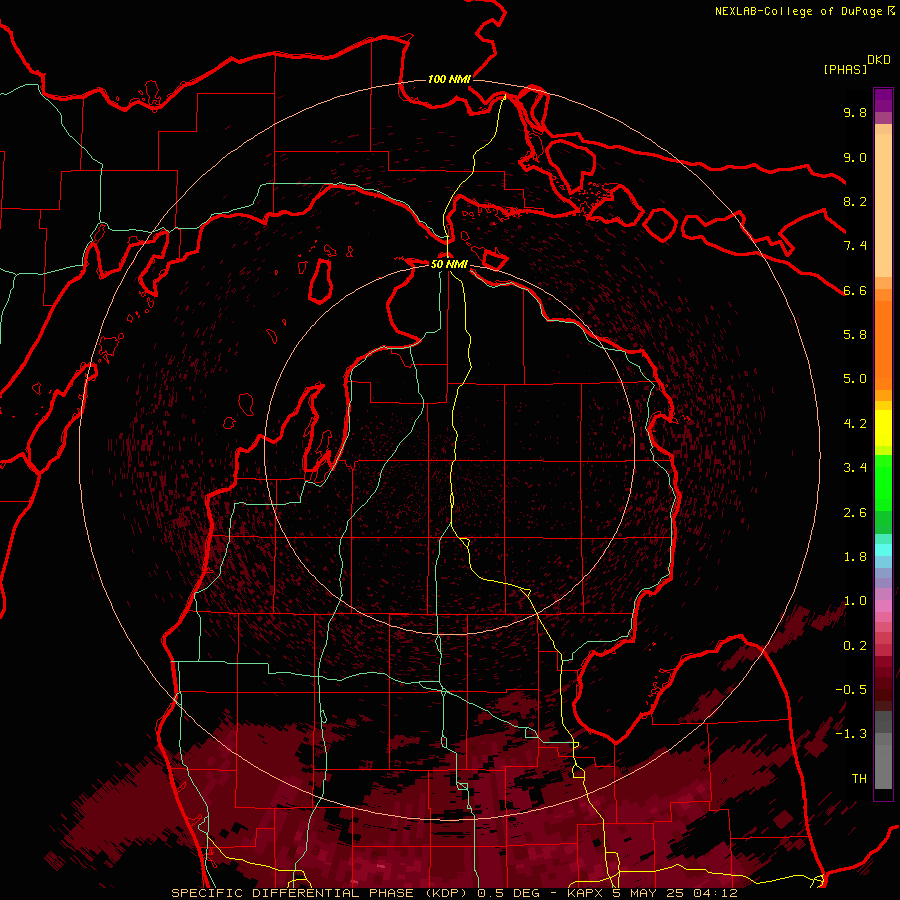Click the 6.6 value on the color scale
This screenshot has height=900, width=900.
click(x=855, y=290)
